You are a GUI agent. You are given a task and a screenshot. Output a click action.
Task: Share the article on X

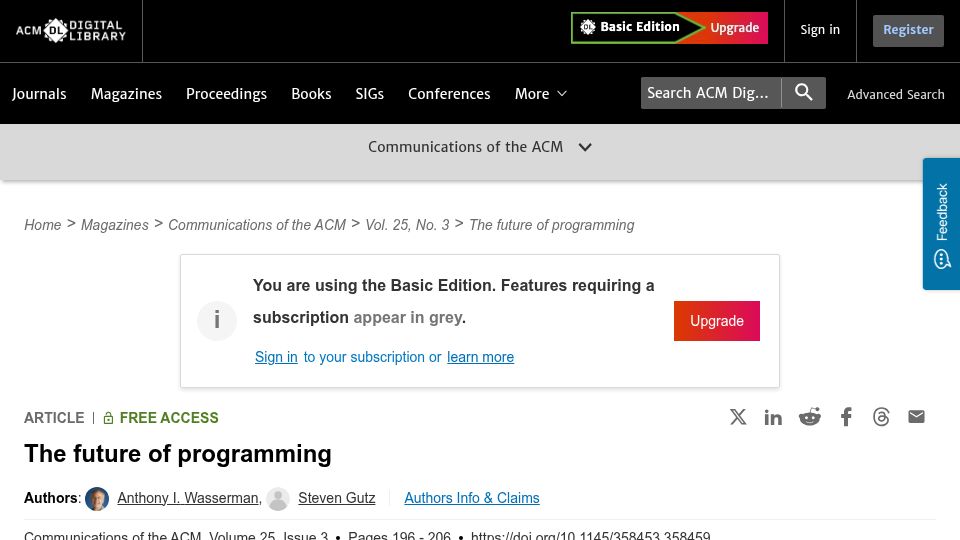738,417
